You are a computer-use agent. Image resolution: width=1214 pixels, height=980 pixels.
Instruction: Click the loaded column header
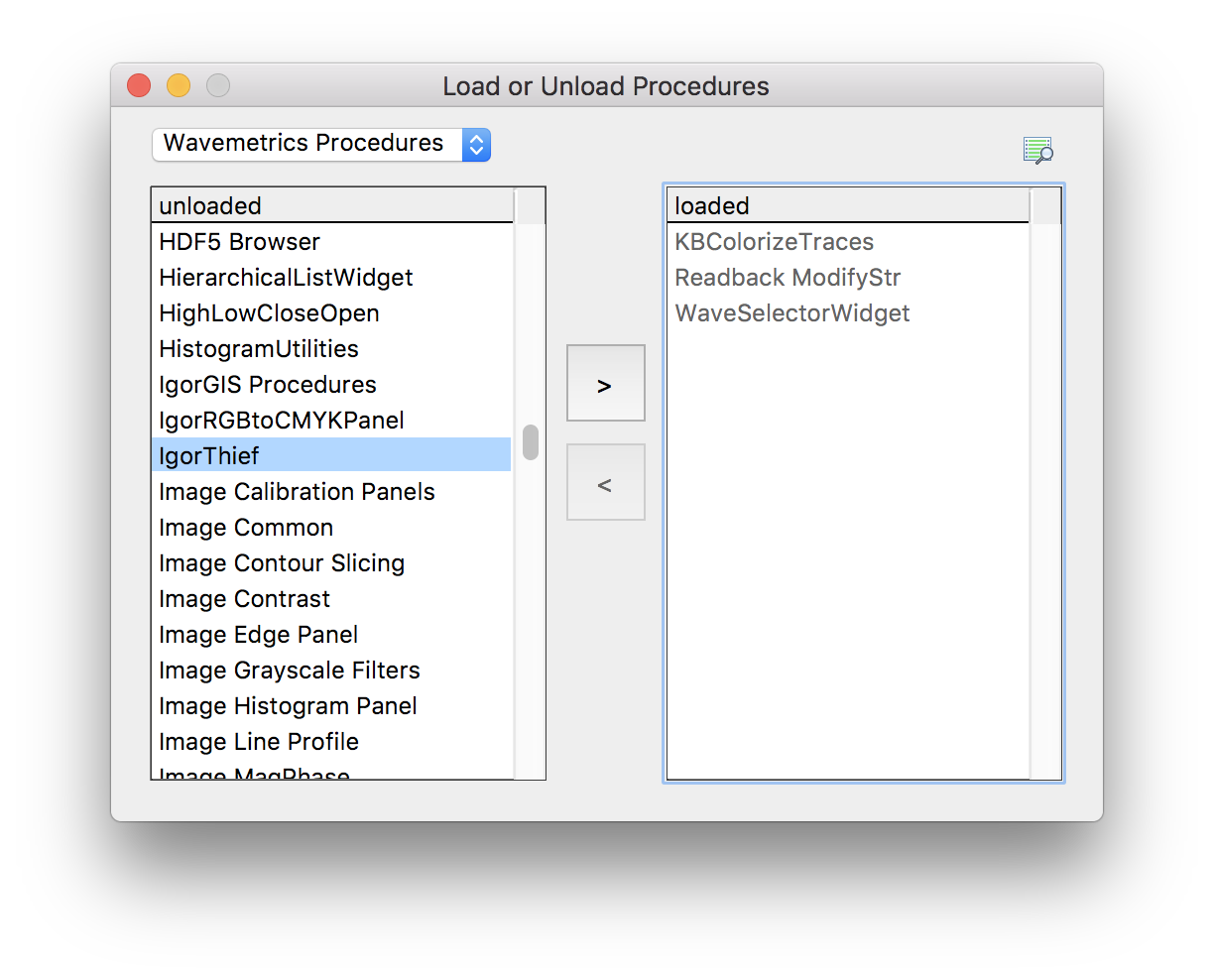(x=848, y=205)
